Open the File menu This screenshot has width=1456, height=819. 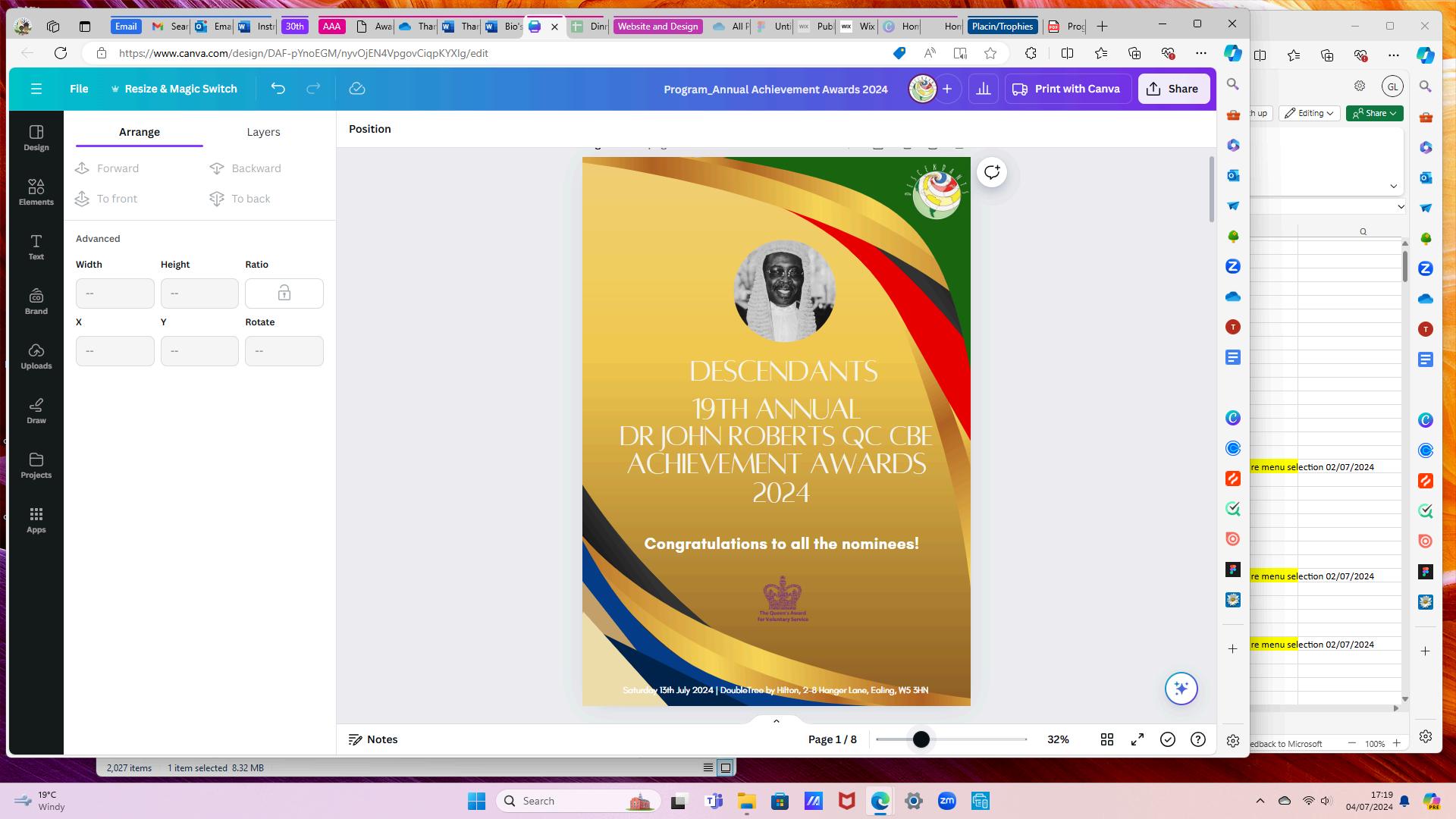pyautogui.click(x=79, y=89)
